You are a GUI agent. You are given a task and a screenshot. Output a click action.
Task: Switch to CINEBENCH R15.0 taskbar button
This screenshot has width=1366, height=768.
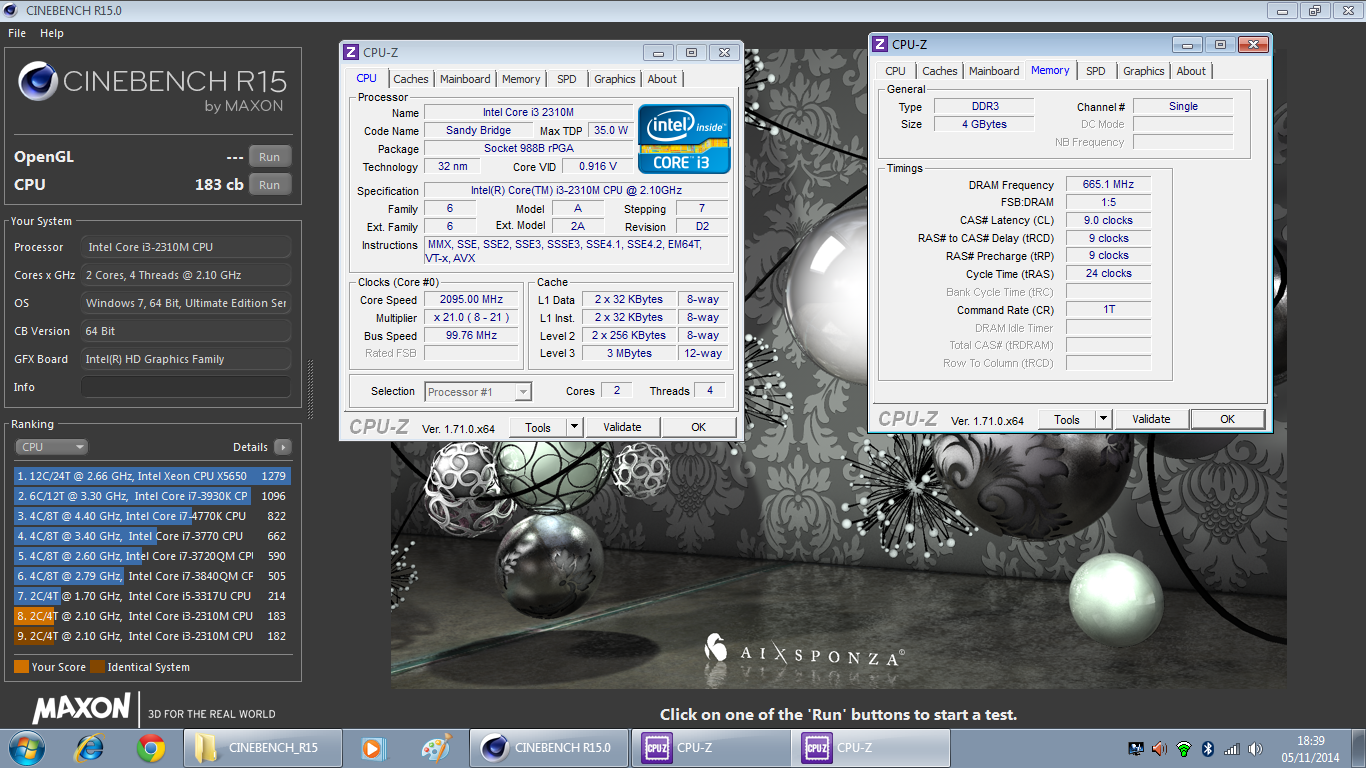549,747
